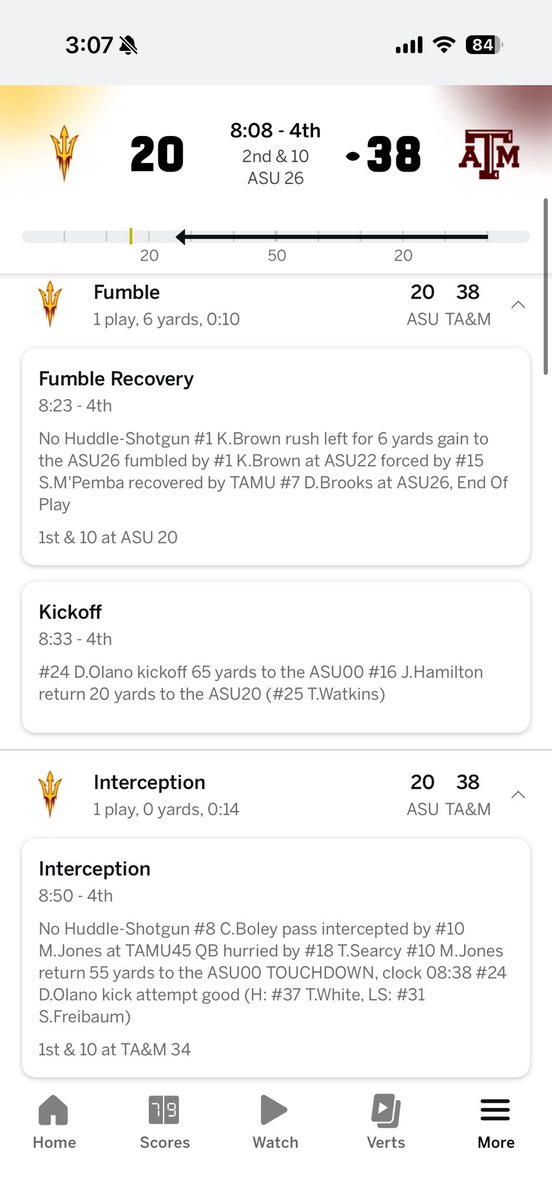Tap the pitchfork icon beside Interception drive
This screenshot has height=1200, width=552.
point(49,794)
